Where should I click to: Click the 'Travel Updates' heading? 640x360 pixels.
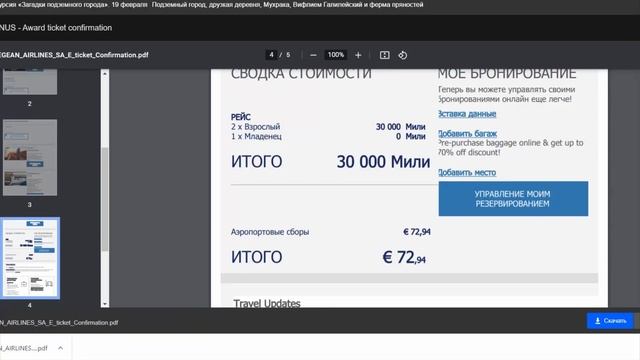click(267, 303)
